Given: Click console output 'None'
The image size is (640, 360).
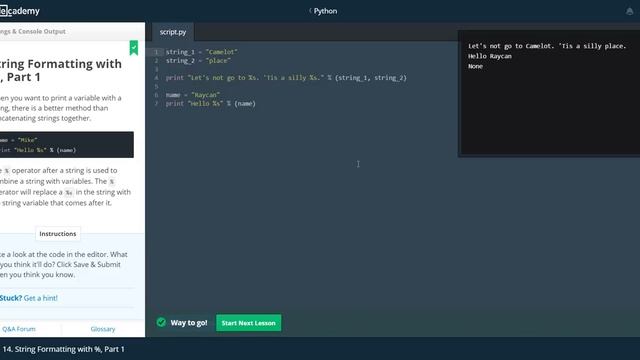Looking at the screenshot, I should (475, 67).
